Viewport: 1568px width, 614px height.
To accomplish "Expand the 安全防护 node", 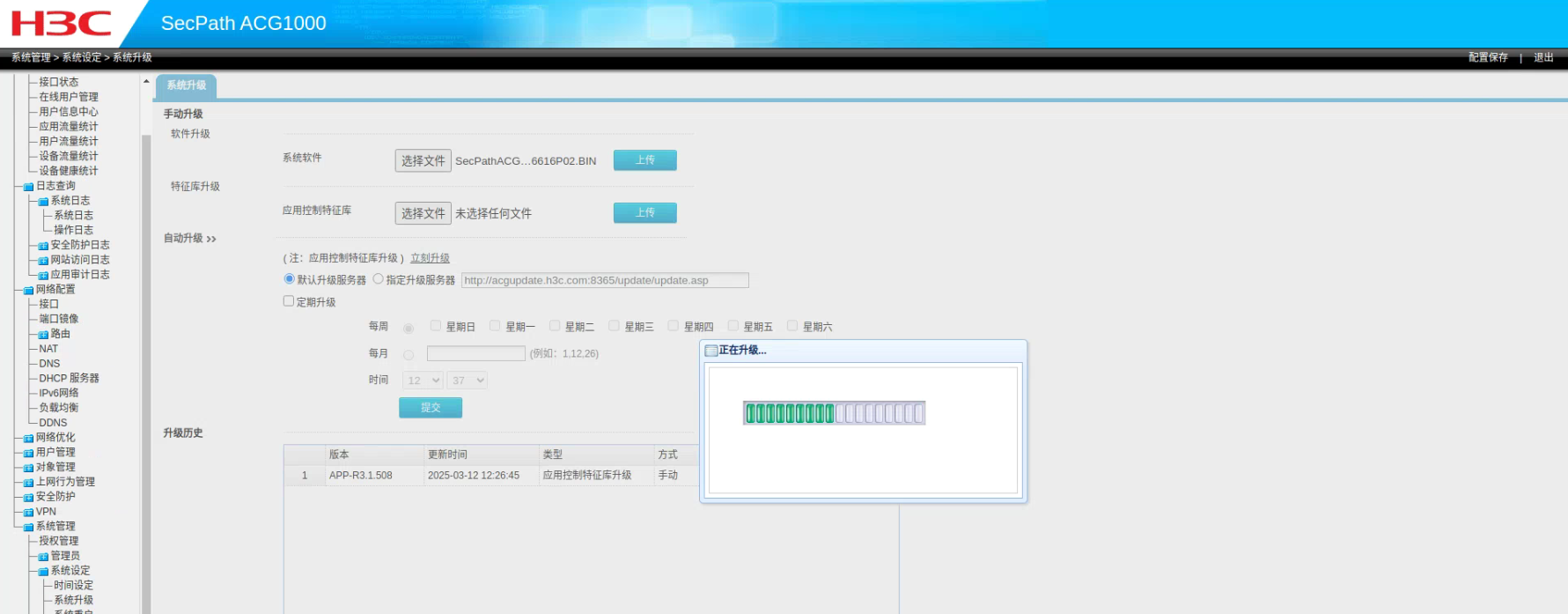I will 28,498.
